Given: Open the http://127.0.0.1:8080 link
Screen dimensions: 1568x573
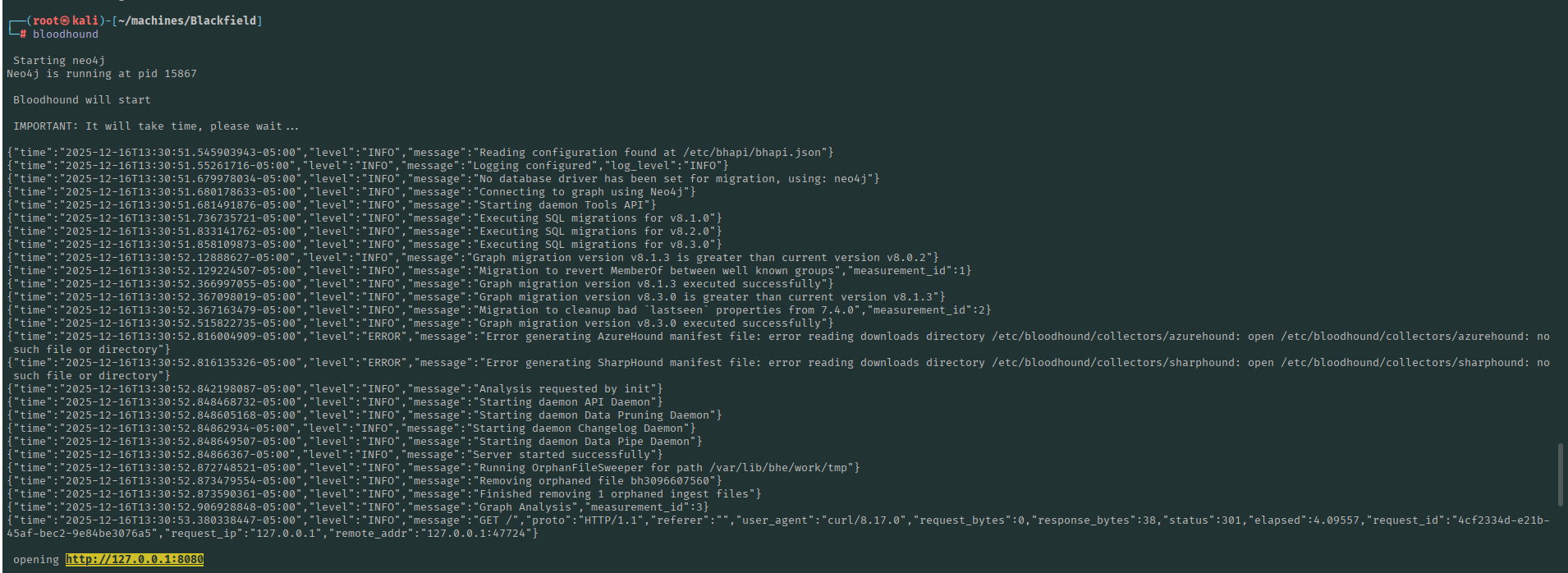Looking at the screenshot, I should [x=135, y=560].
